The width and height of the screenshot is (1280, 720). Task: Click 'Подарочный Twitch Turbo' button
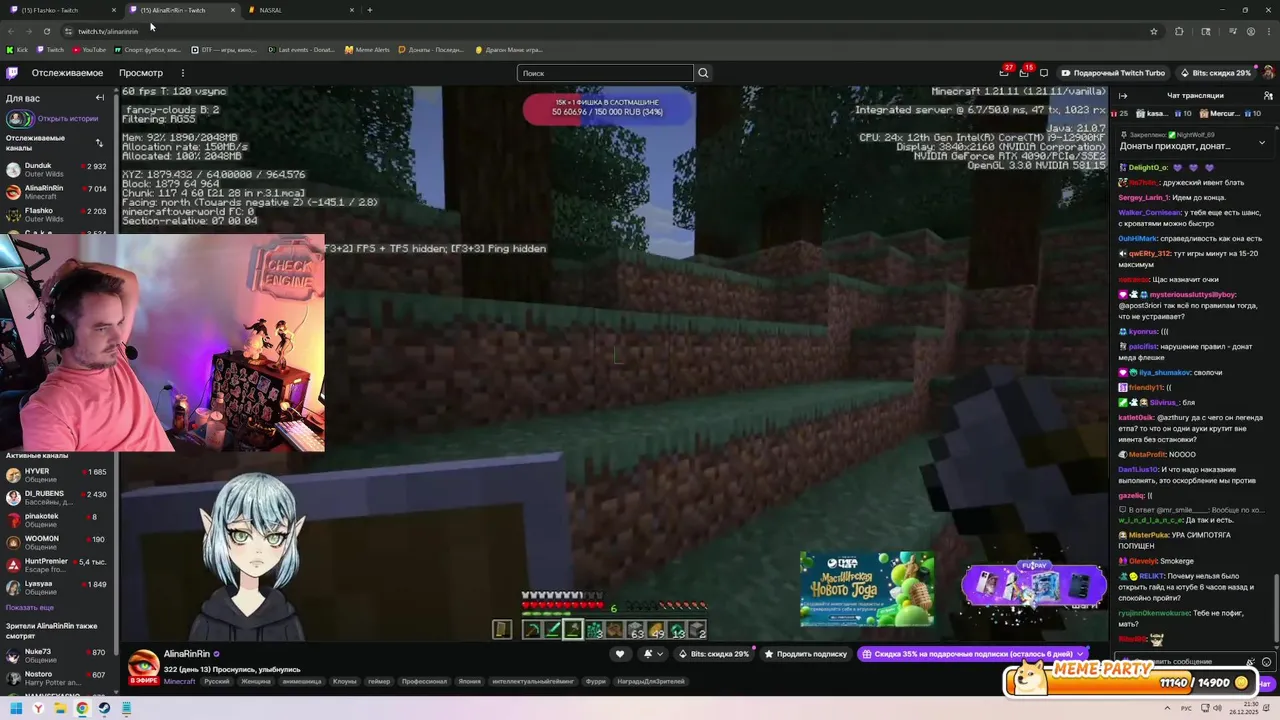click(x=1113, y=73)
